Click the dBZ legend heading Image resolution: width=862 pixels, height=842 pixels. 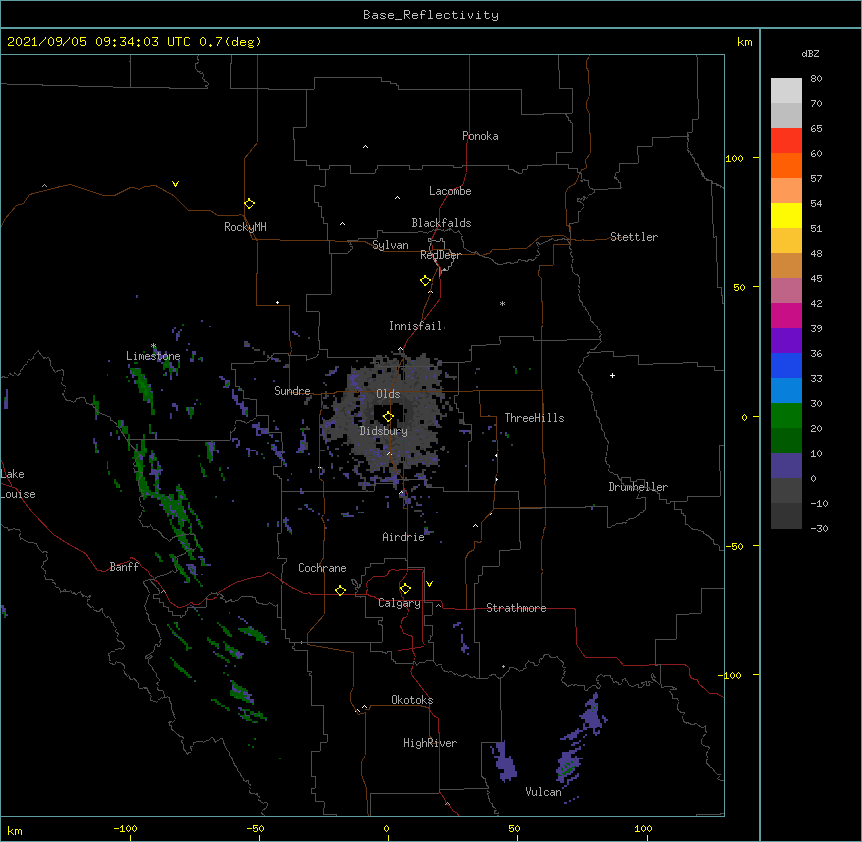tap(810, 54)
